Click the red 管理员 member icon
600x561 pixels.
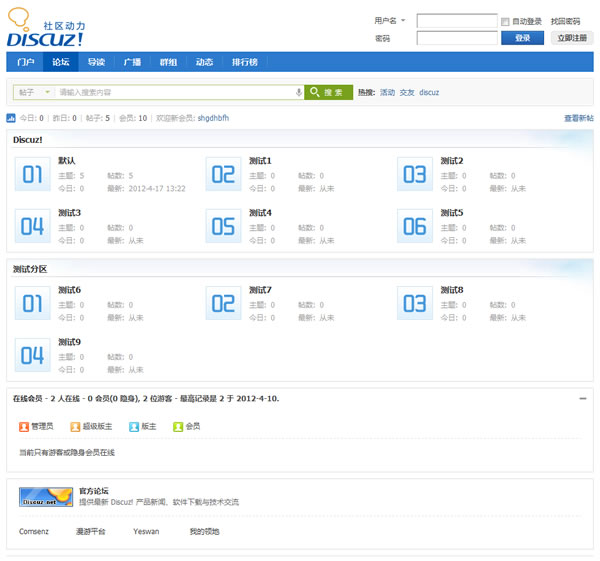point(24,426)
